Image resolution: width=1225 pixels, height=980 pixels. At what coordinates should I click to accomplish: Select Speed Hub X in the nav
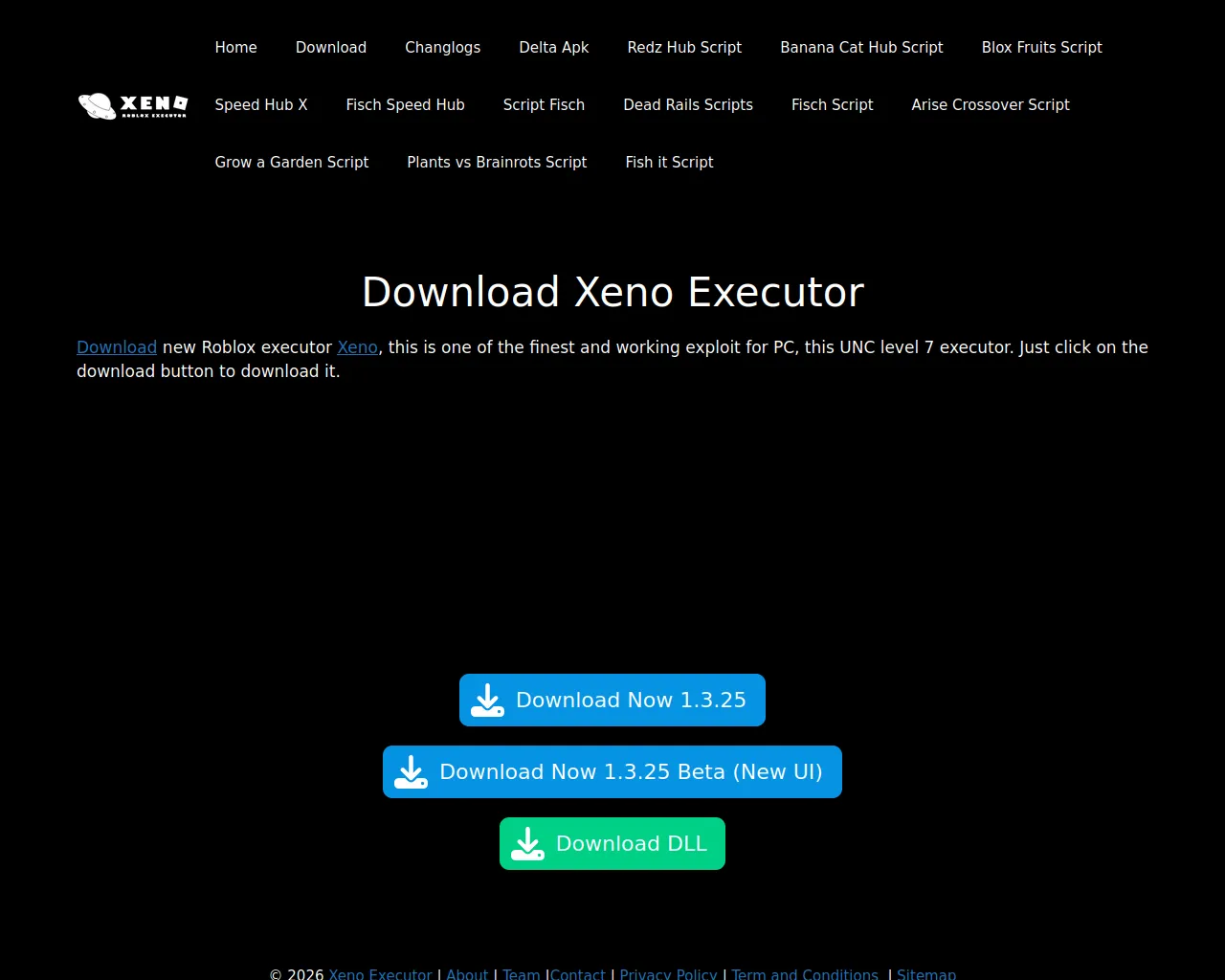[x=261, y=105]
